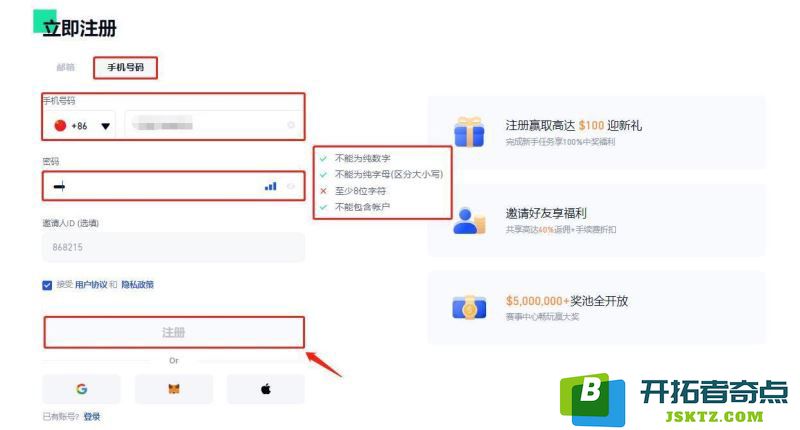Focus the inviter ID field showing 868215
The height and width of the screenshot is (430, 800).
[173, 247]
